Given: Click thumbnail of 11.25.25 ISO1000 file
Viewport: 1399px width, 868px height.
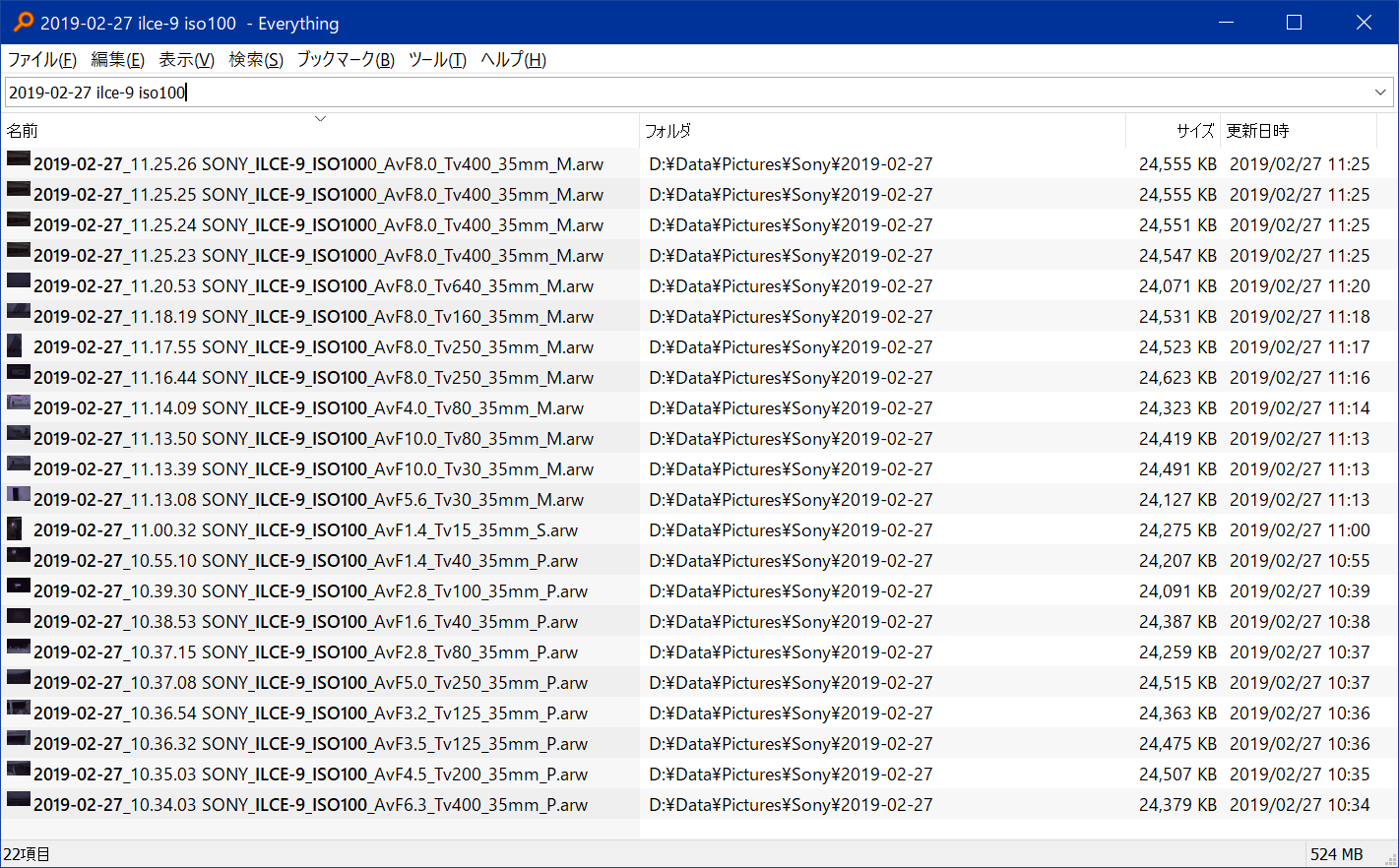Looking at the screenshot, I should tap(18, 189).
